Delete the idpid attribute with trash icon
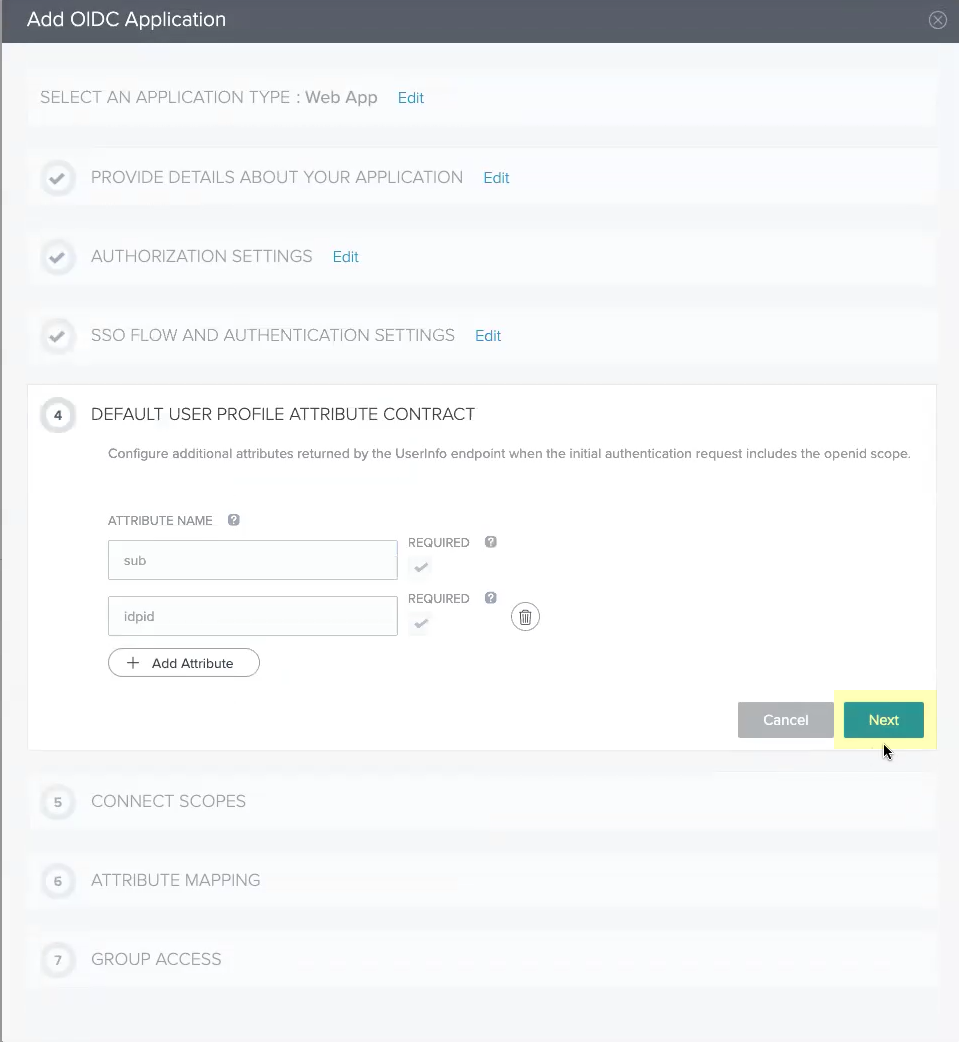Screen dimensions: 959x1042 [x=525, y=617]
